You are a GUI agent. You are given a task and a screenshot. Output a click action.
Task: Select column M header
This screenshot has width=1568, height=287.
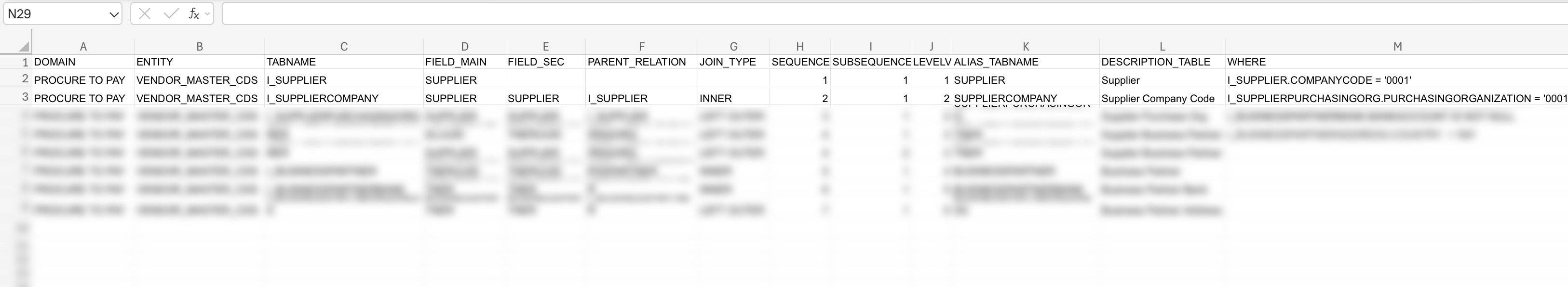1397,47
